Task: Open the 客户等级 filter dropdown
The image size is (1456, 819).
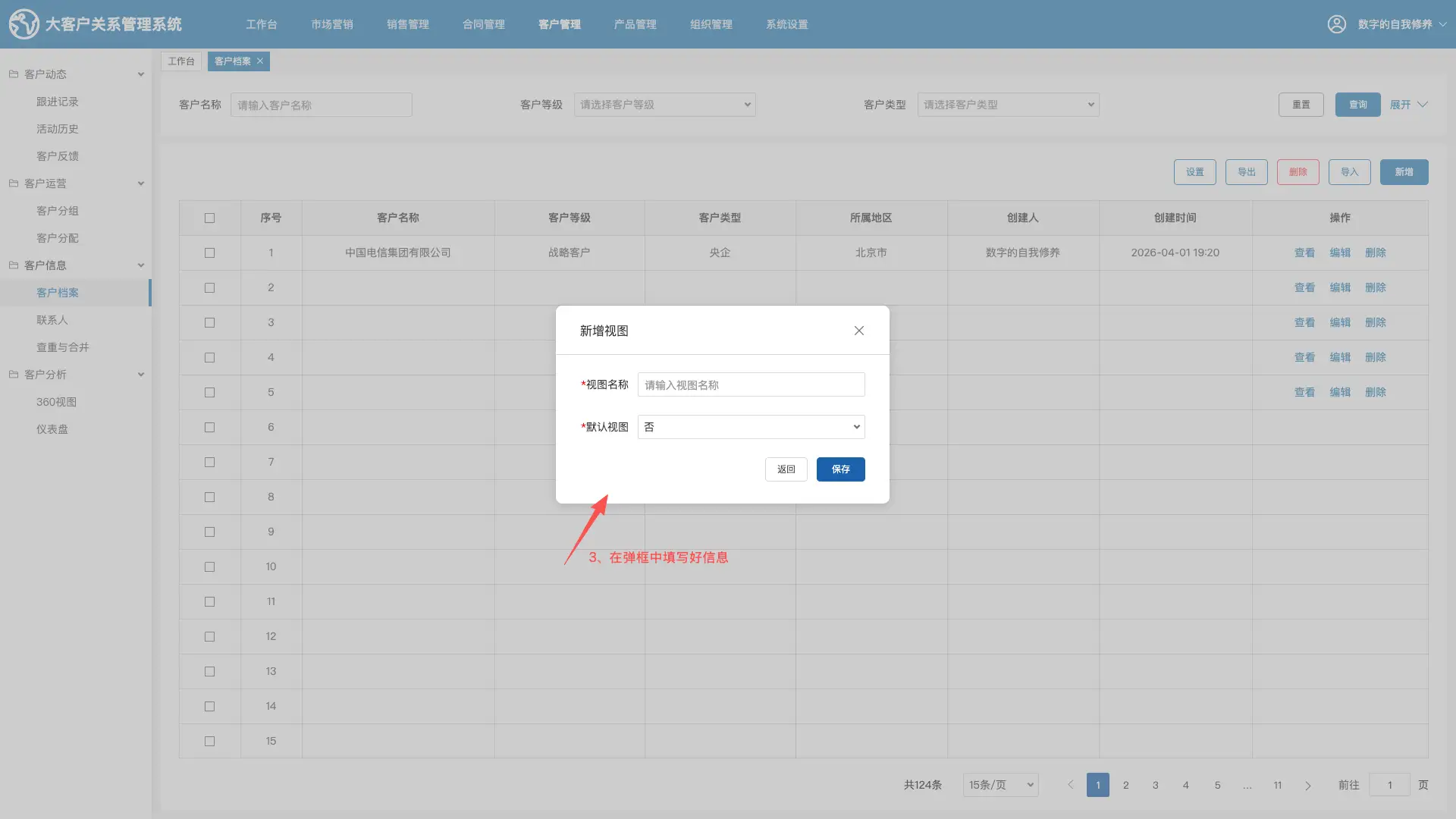Action: 664,105
